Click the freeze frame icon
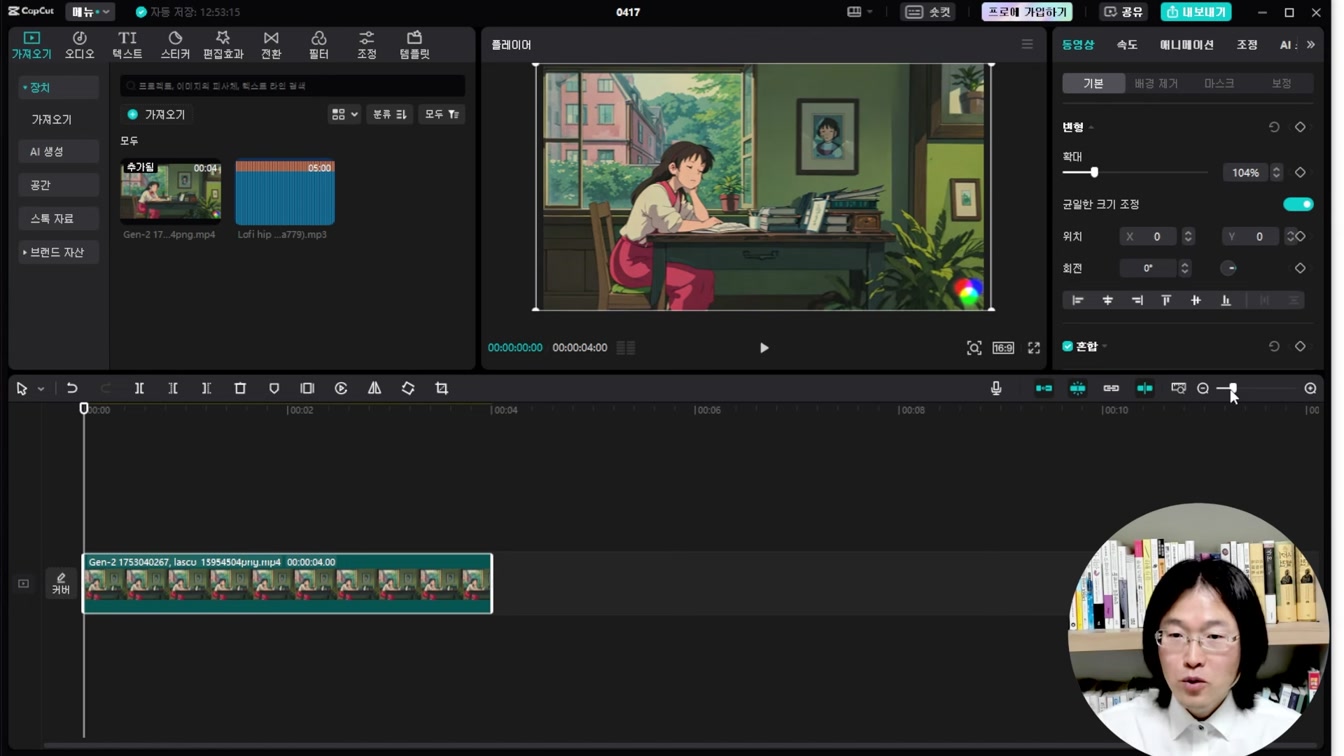The width and height of the screenshot is (1344, 756). click(307, 388)
